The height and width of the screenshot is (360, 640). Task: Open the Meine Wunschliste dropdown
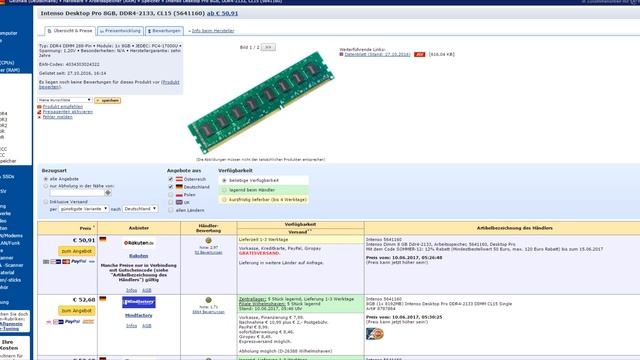(64, 100)
